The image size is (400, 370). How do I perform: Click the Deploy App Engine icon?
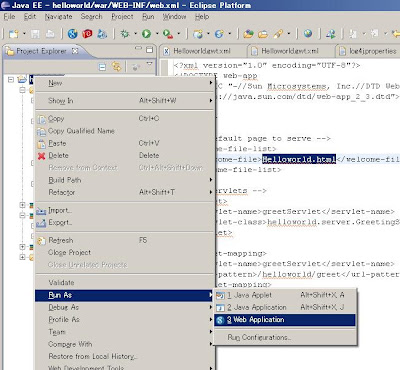[x=102, y=34]
